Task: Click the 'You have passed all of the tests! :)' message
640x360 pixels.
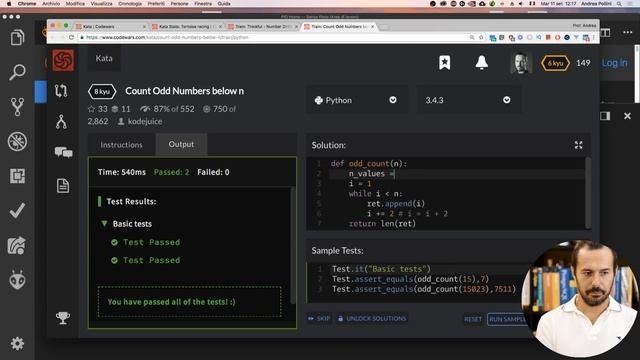Action: point(171,302)
